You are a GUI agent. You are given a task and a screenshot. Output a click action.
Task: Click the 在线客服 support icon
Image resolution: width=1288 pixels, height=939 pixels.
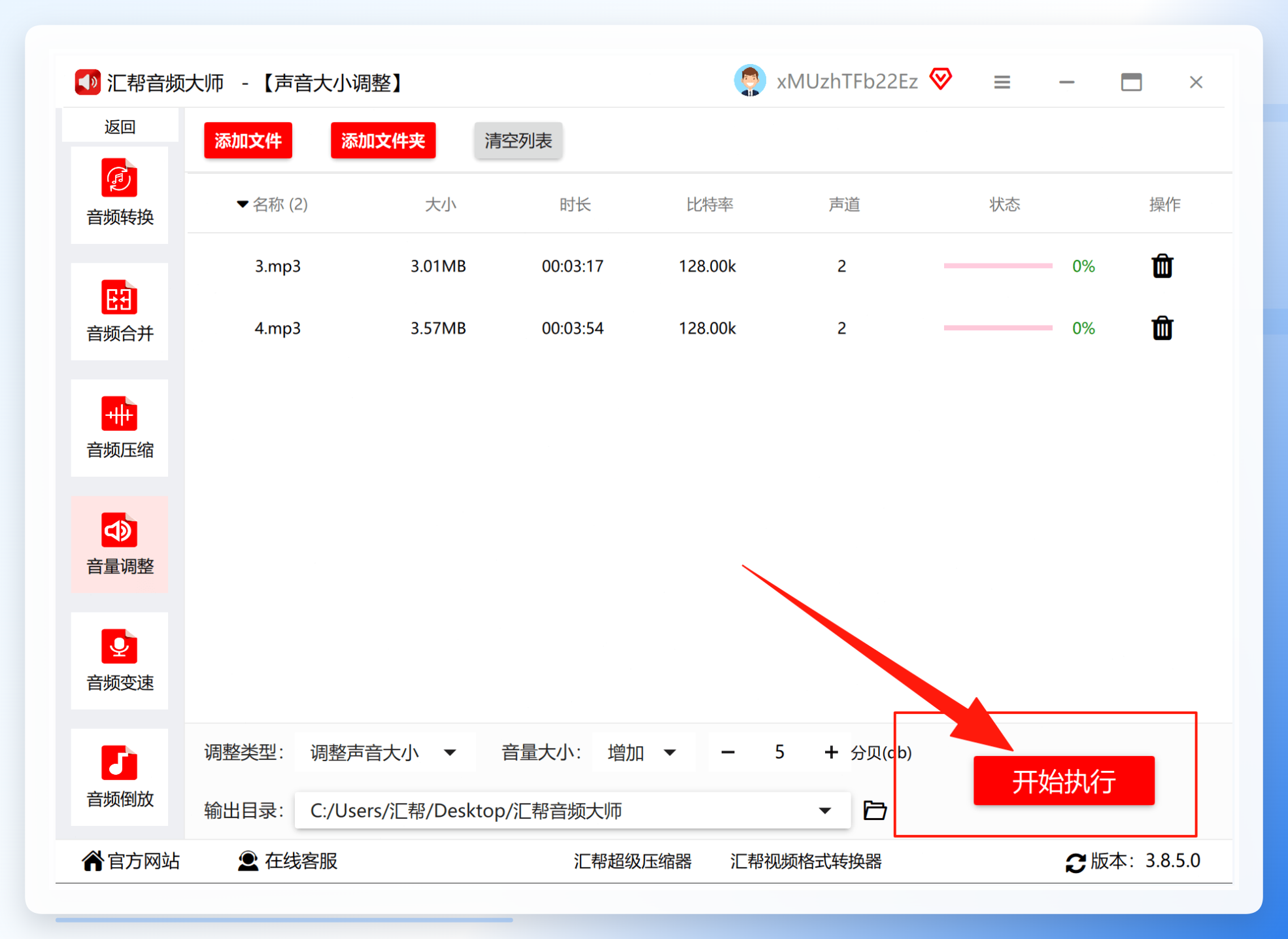248,861
